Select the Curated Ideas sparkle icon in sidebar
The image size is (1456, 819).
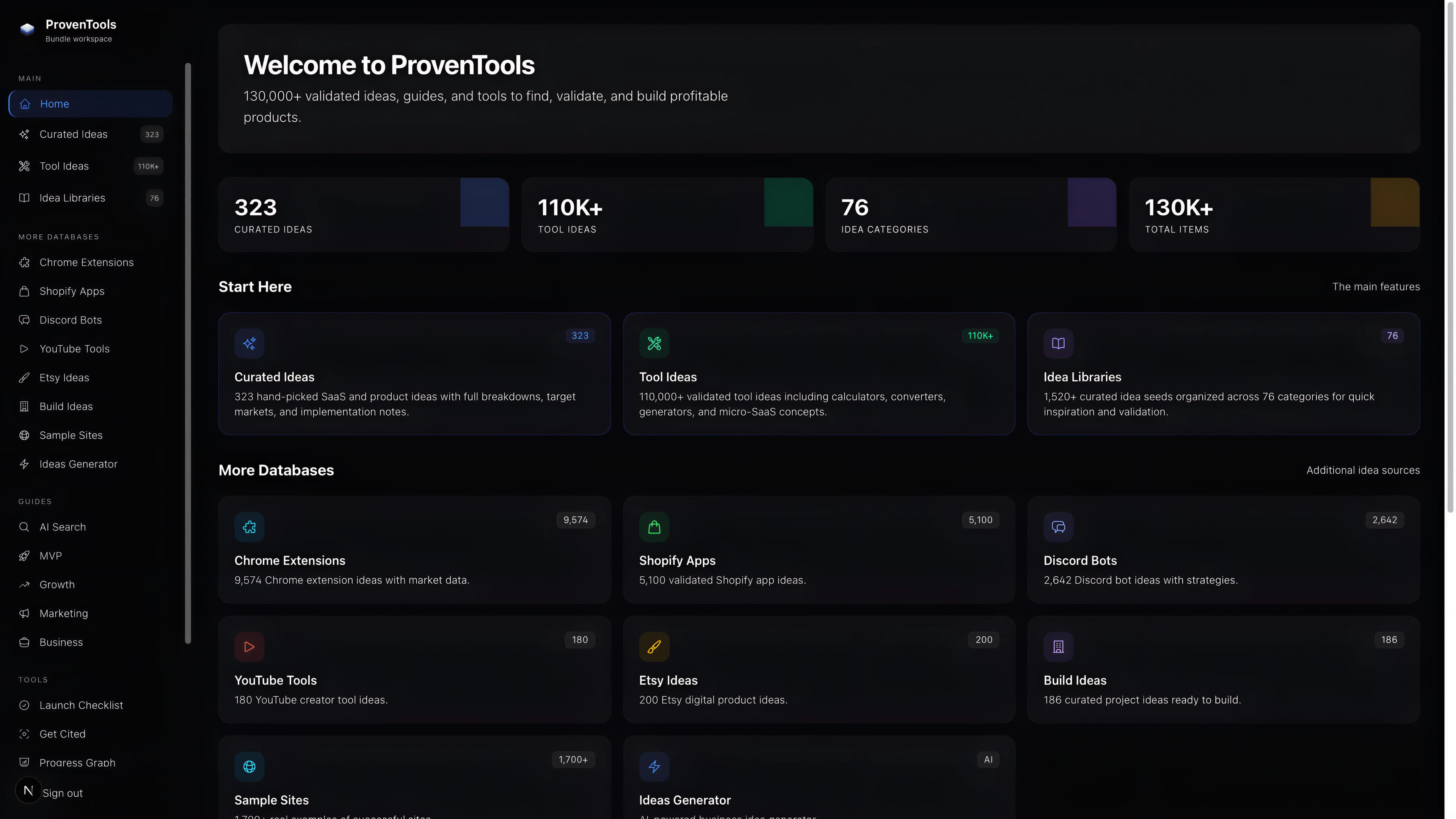tap(24, 134)
